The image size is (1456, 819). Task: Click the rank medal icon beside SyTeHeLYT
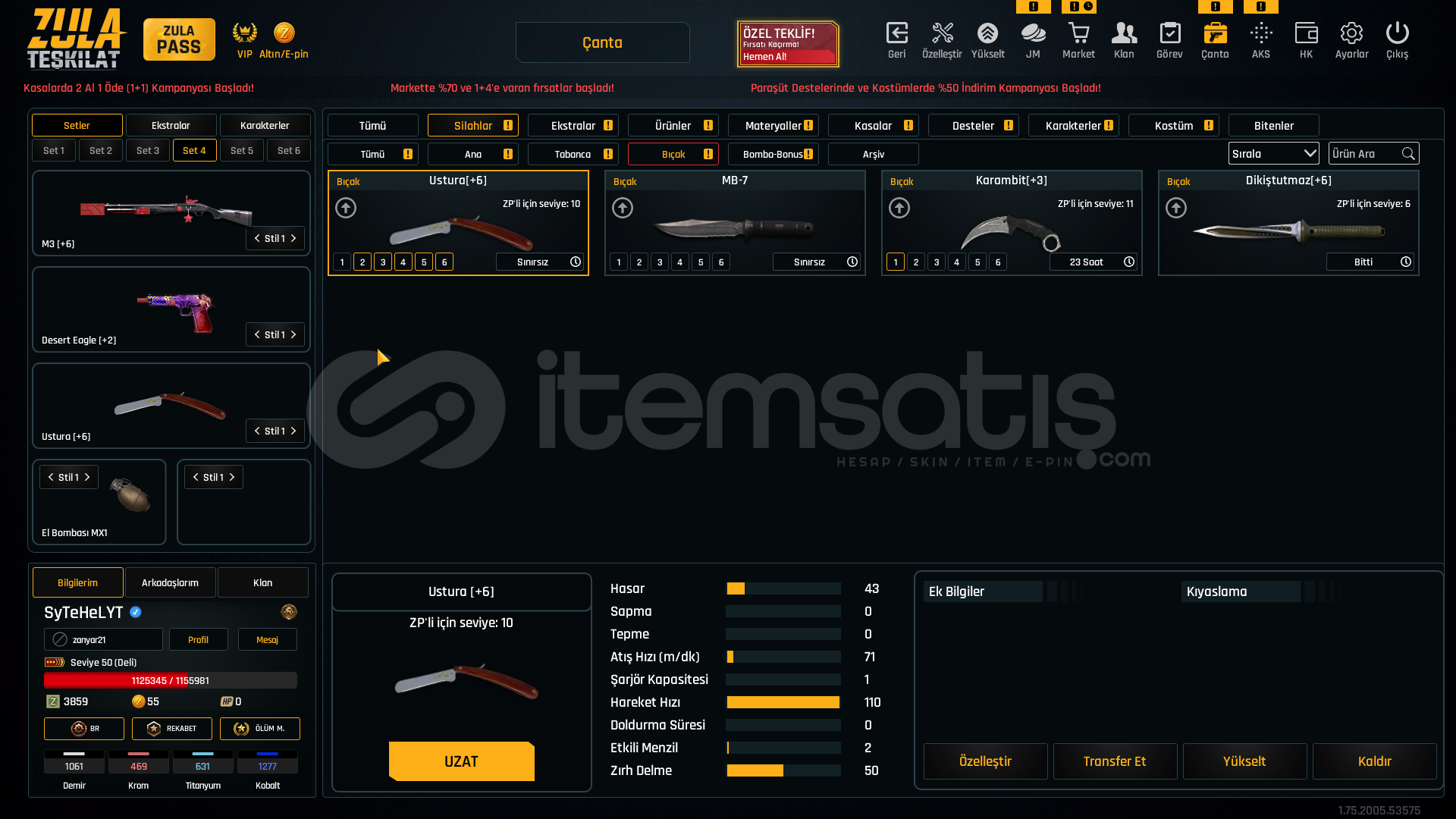coord(289,612)
